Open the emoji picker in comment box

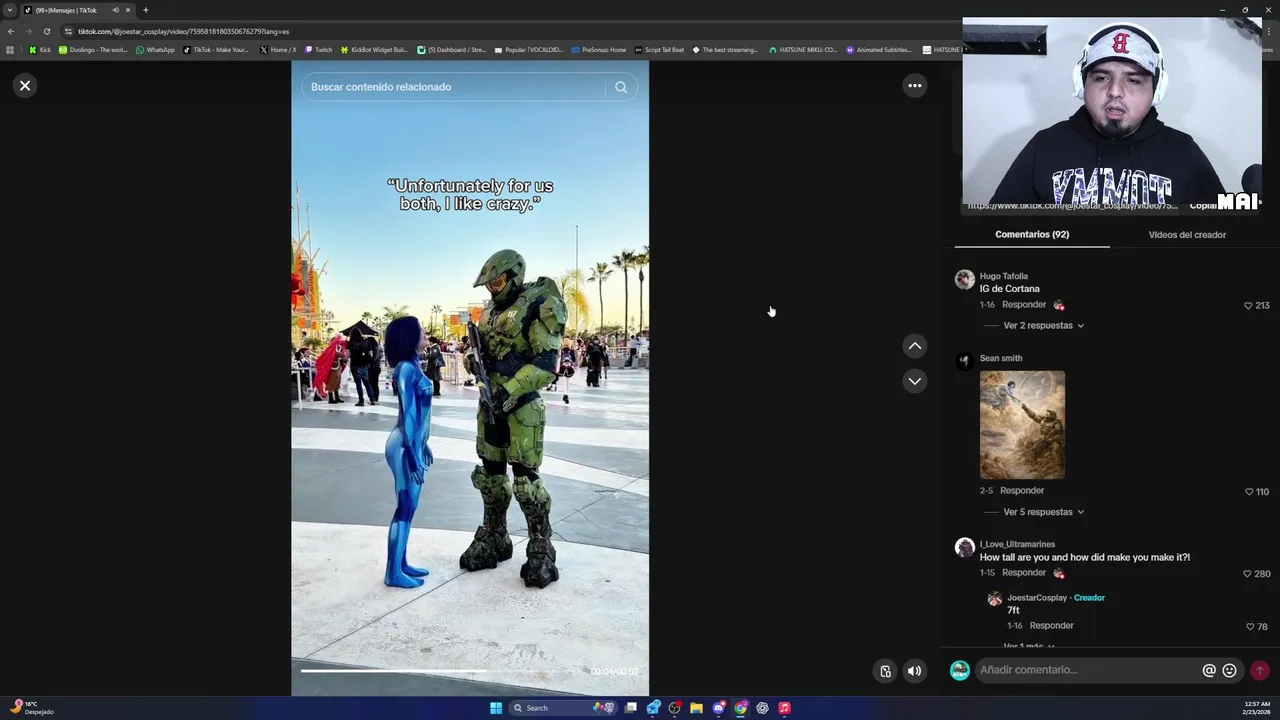click(x=1230, y=671)
